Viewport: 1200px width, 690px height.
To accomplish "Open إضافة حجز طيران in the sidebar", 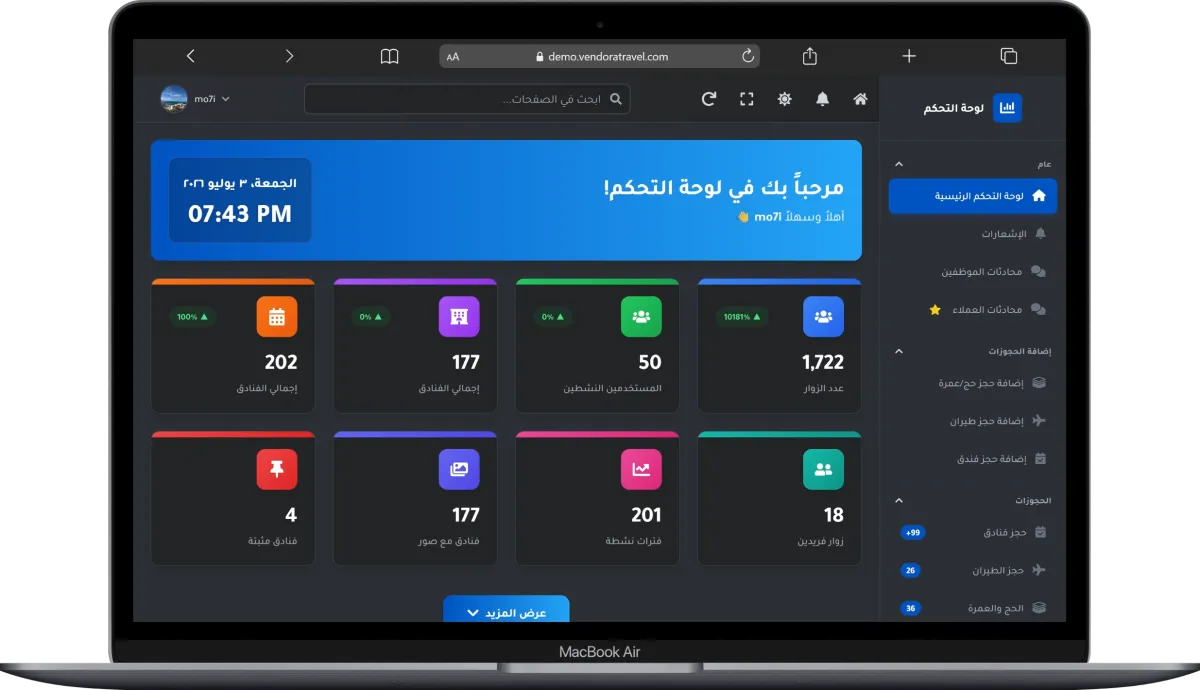I will click(973, 421).
